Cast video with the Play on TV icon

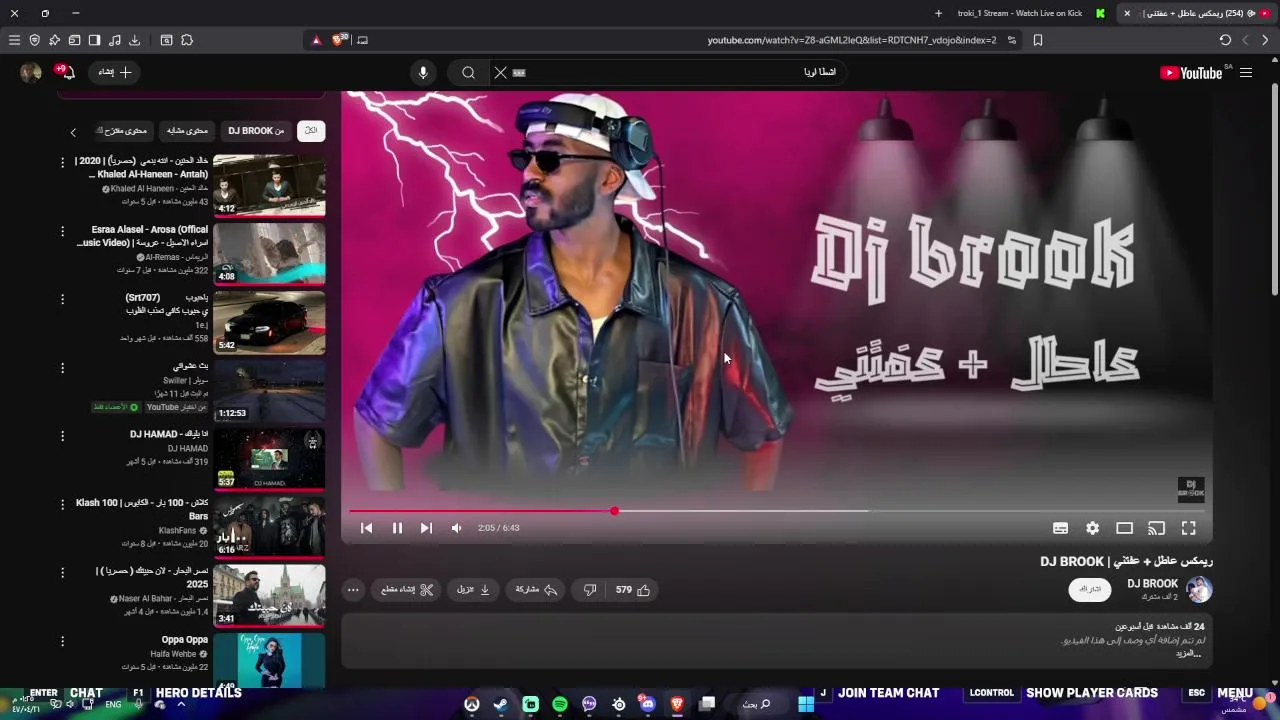pos(1156,528)
